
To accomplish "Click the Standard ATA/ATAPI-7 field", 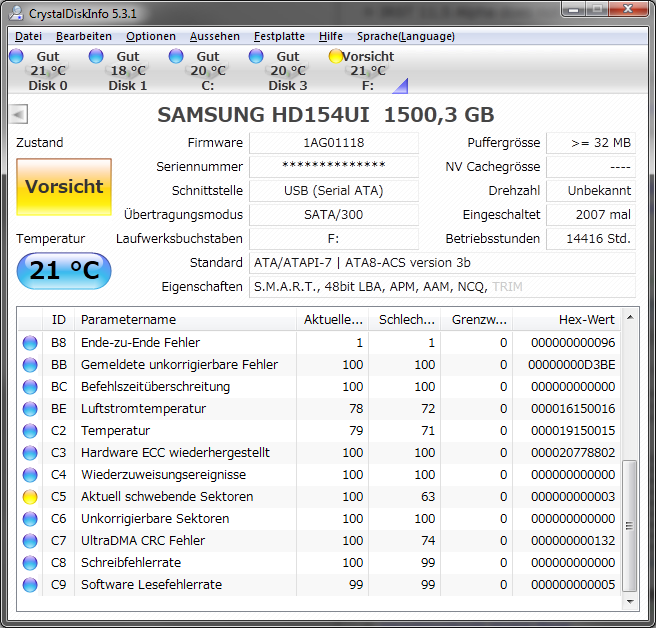I will 443,263.
